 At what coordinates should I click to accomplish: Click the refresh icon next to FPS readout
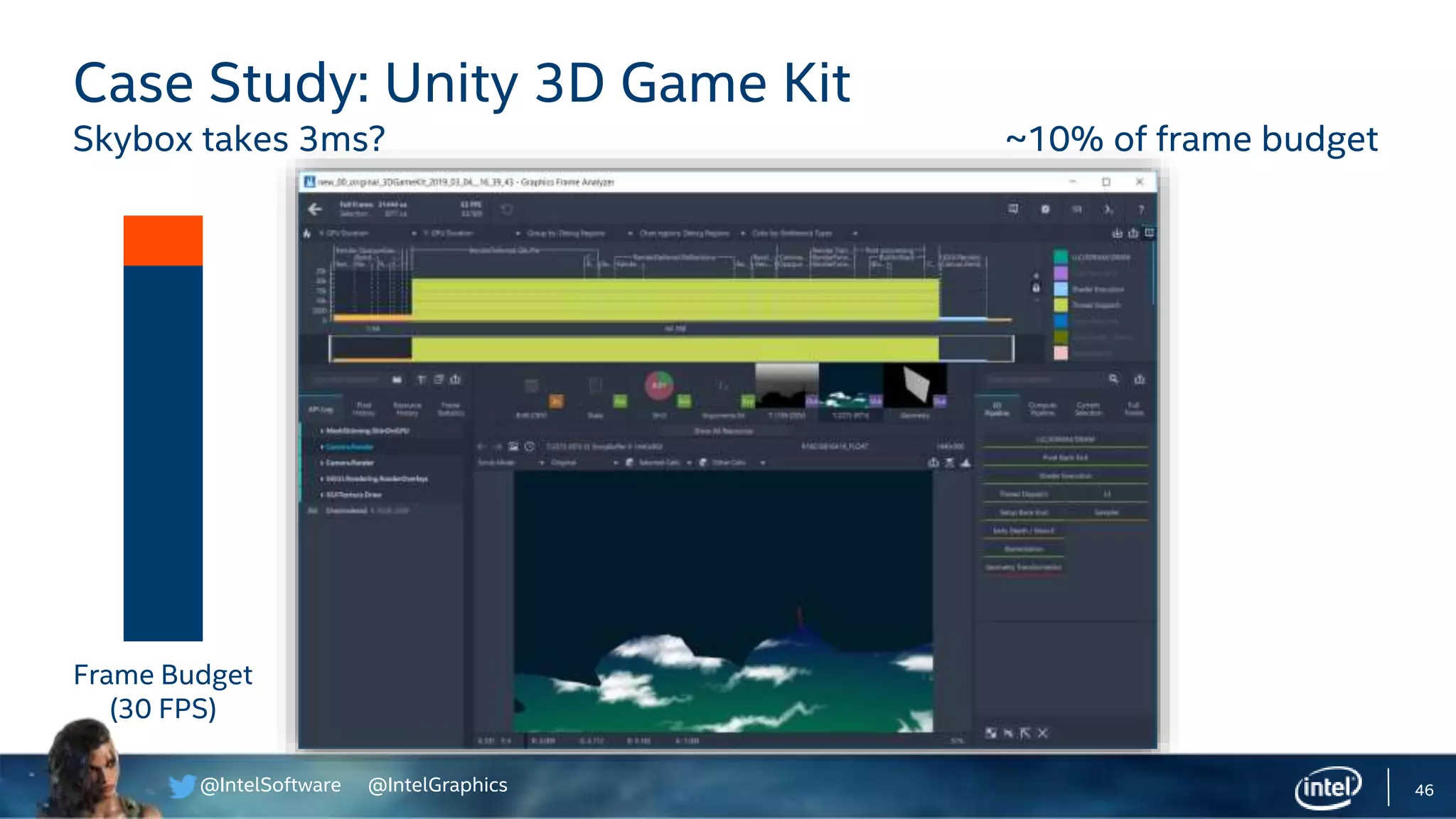[507, 209]
